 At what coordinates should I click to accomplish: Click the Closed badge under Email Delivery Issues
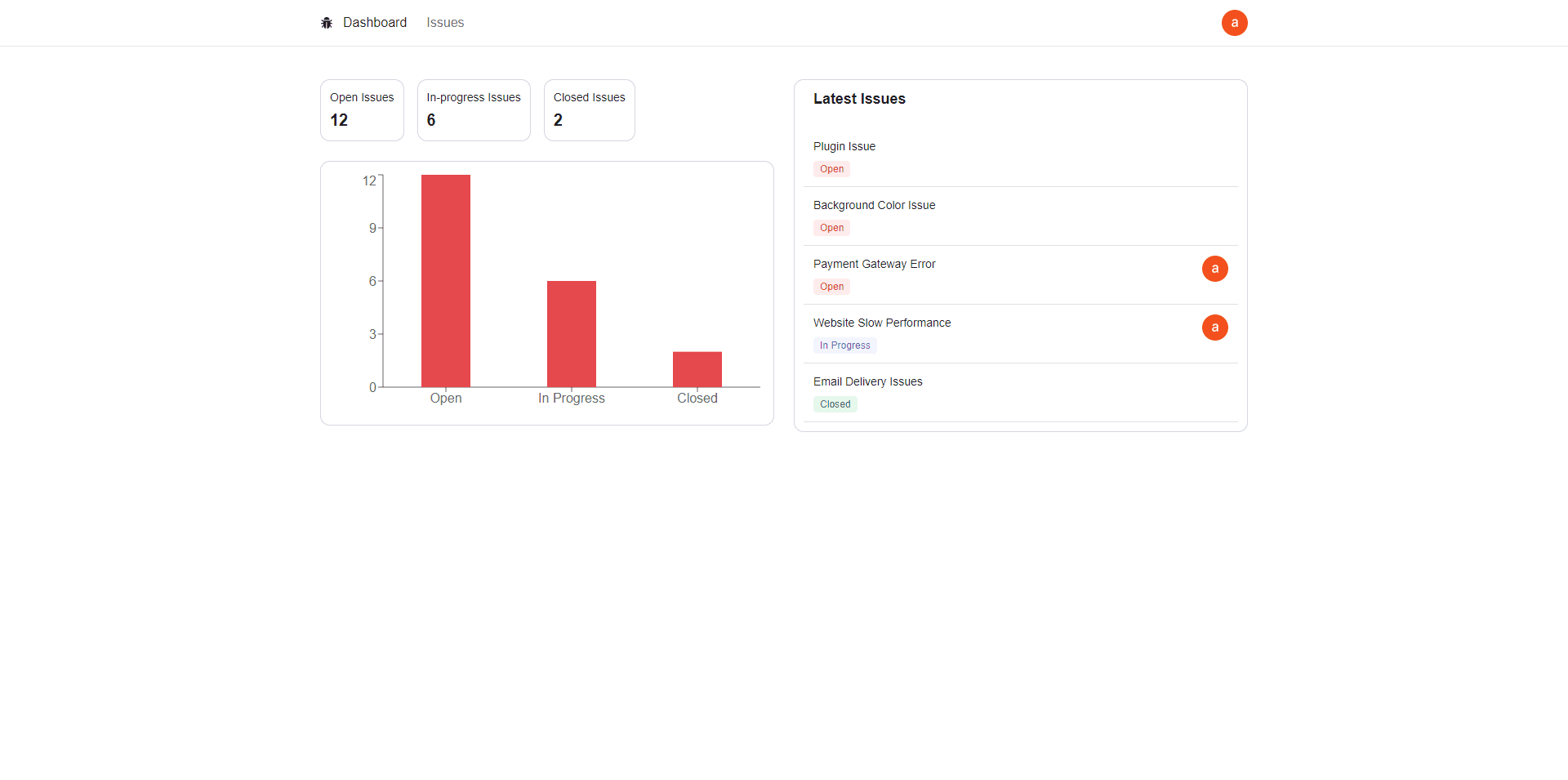pyautogui.click(x=835, y=403)
